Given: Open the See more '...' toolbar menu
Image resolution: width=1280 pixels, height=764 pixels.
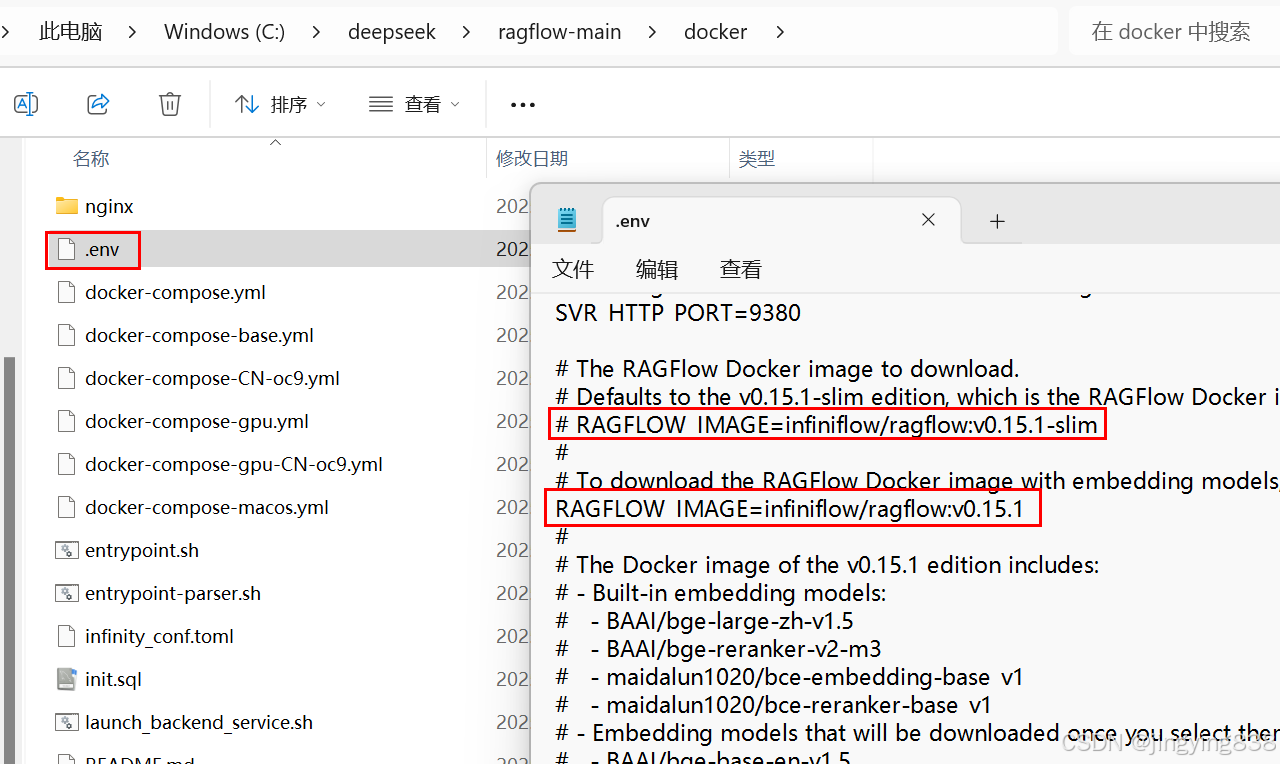Looking at the screenshot, I should tap(522, 104).
